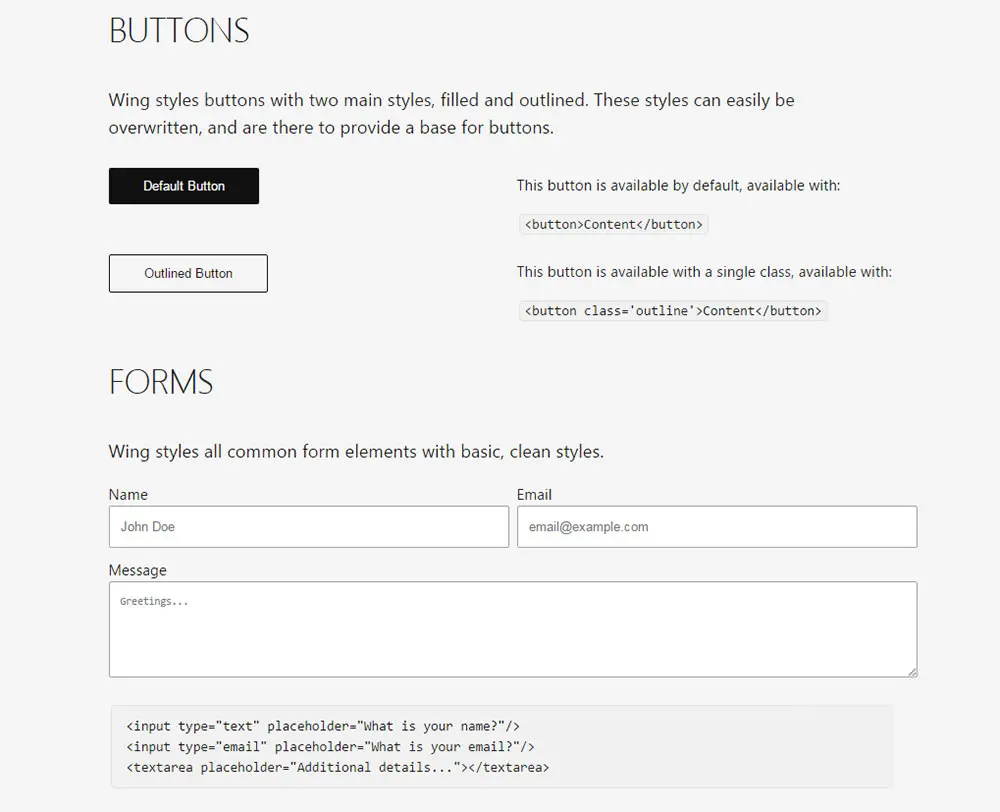Click the Email field label
The height and width of the screenshot is (812, 1000).
pyautogui.click(x=534, y=494)
